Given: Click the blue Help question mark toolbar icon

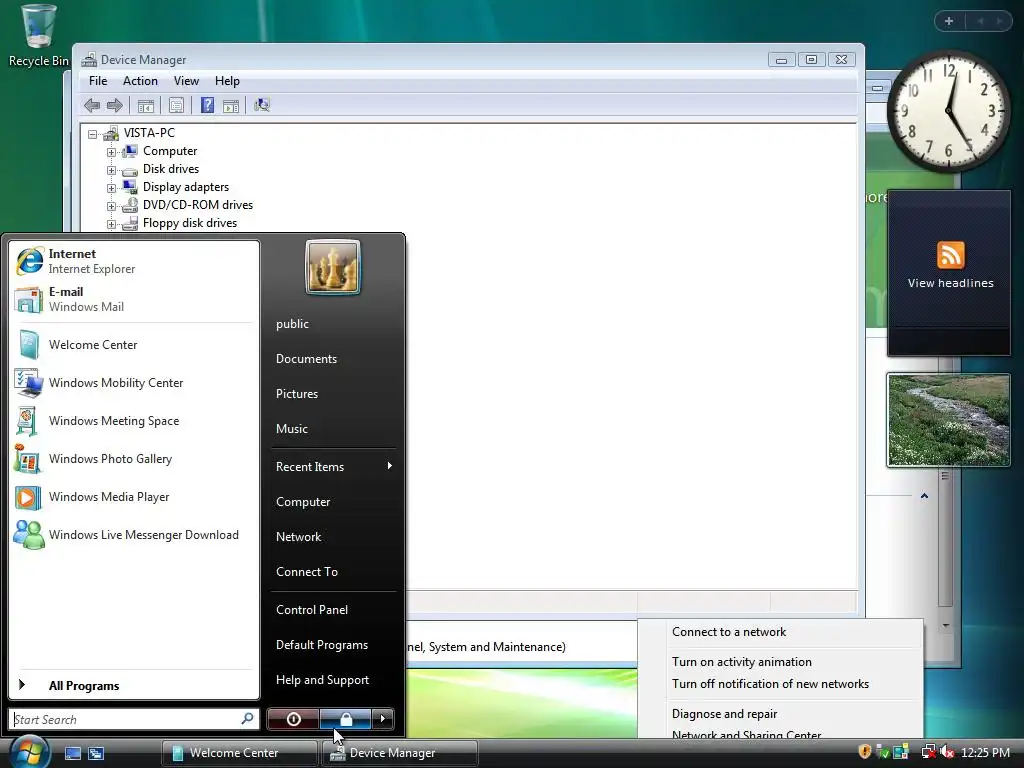Looking at the screenshot, I should tap(207, 105).
